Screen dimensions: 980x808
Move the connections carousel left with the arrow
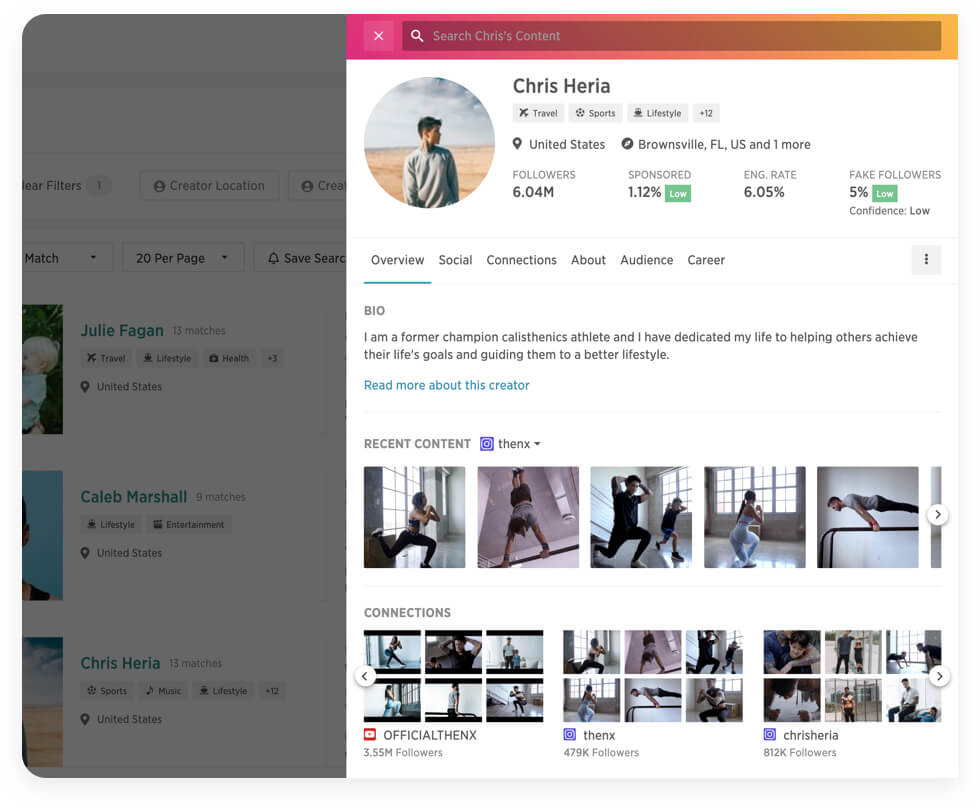click(x=365, y=676)
